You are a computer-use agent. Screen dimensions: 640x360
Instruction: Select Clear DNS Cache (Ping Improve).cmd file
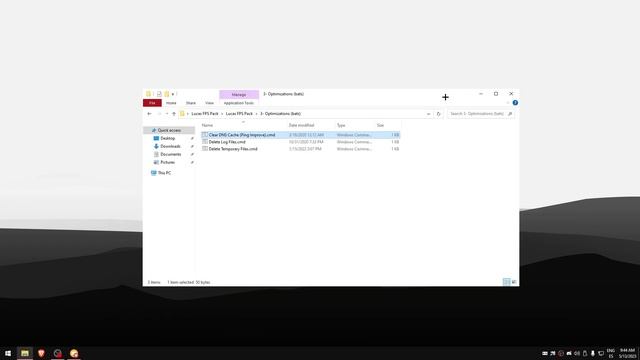tap(300, 135)
